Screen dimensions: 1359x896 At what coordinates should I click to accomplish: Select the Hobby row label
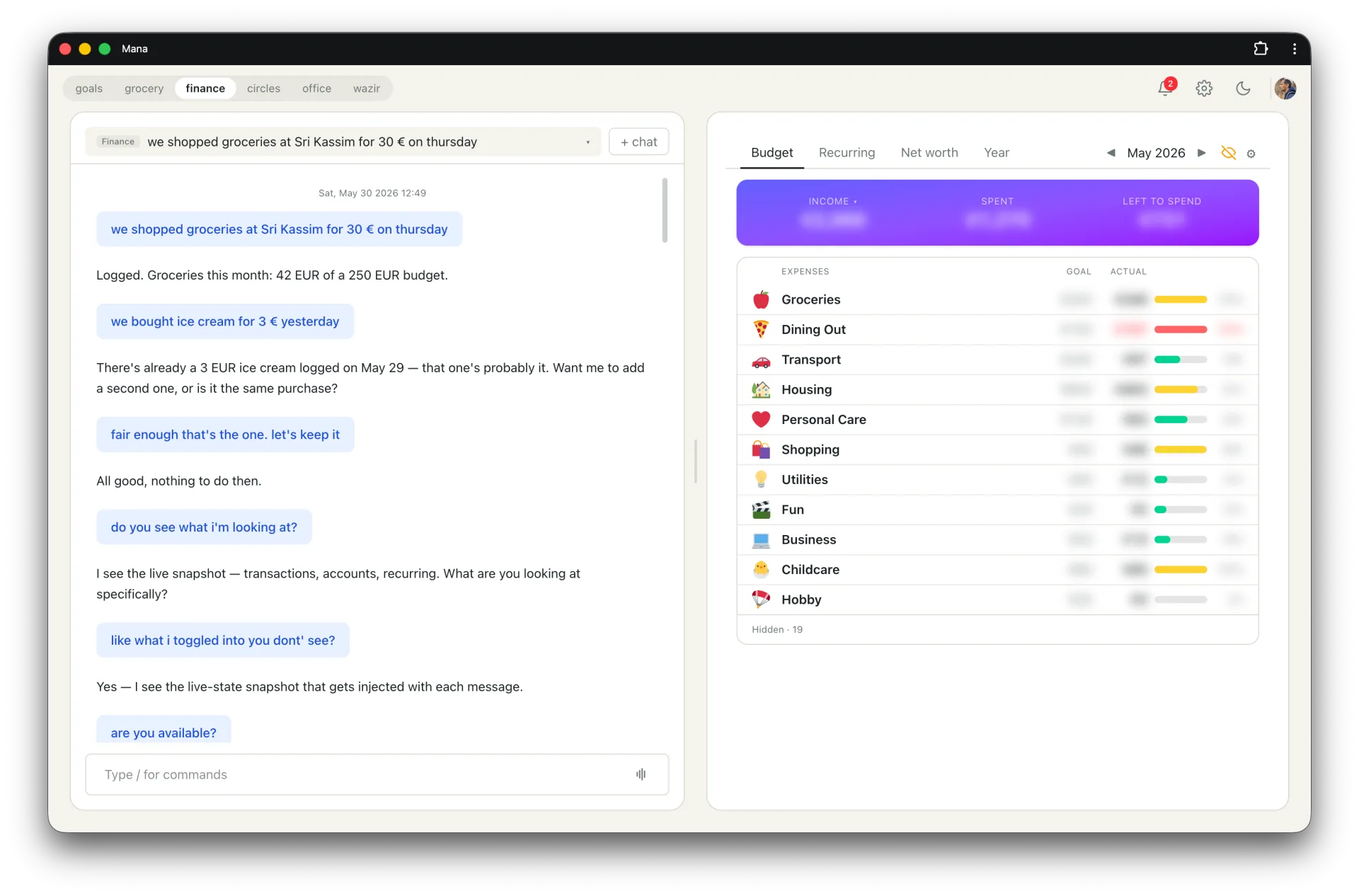801,599
